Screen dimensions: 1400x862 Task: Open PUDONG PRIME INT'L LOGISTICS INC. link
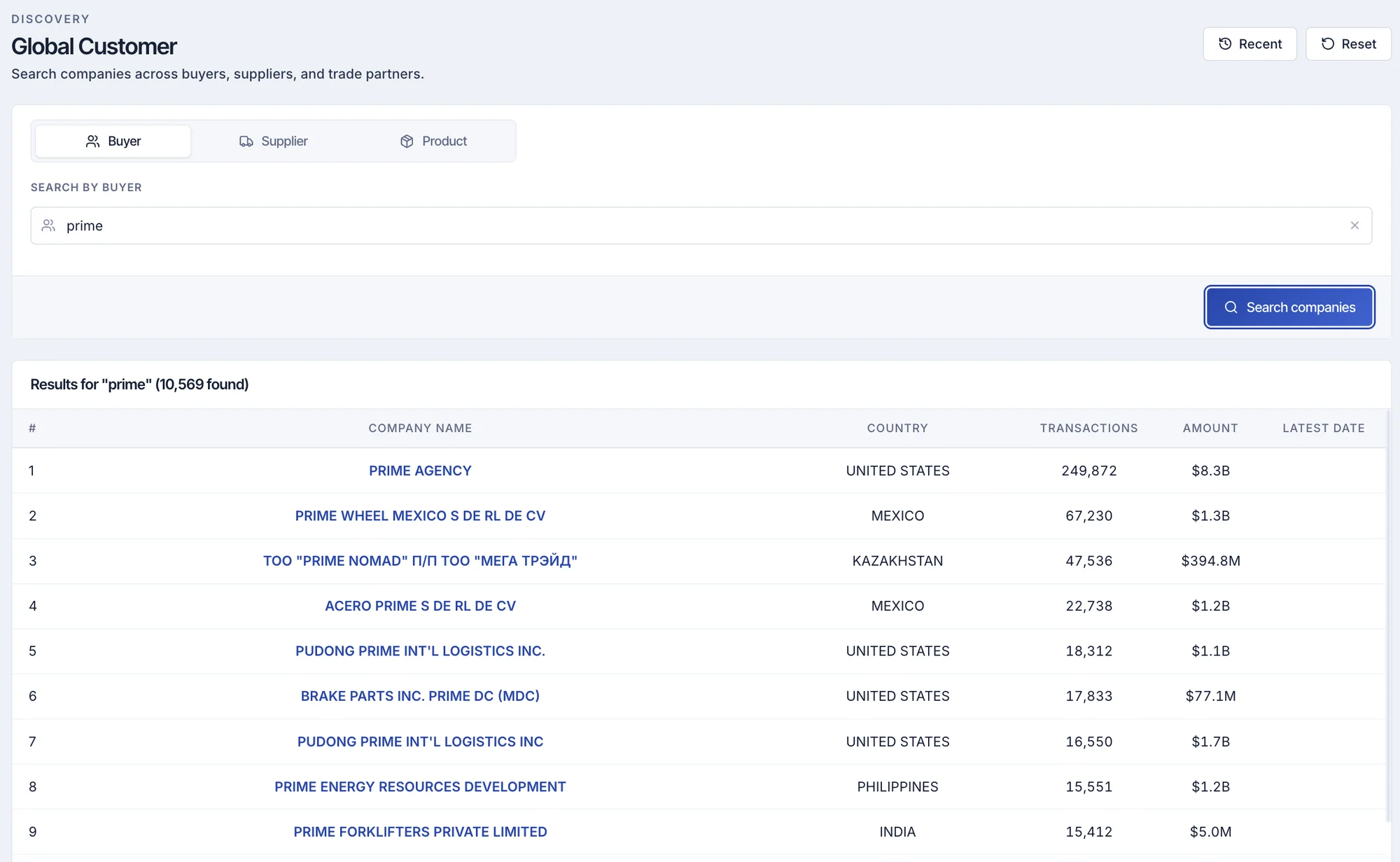420,651
